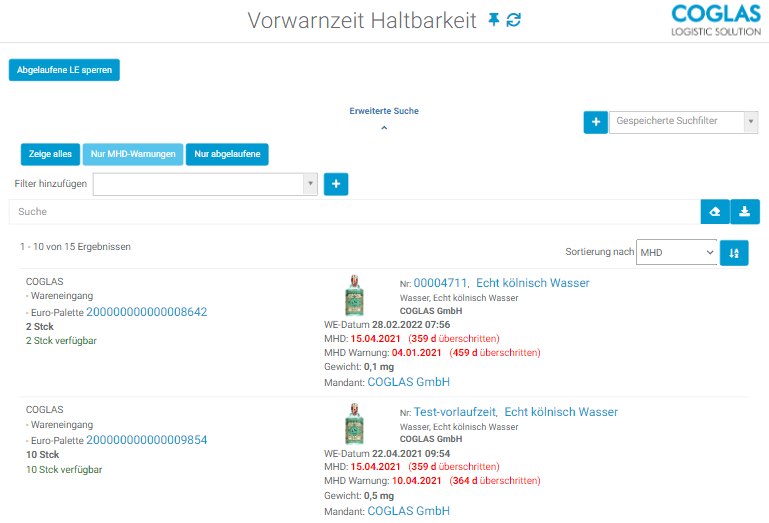Select the Zeige alles filter
The image size is (769, 523).
[x=50, y=154]
